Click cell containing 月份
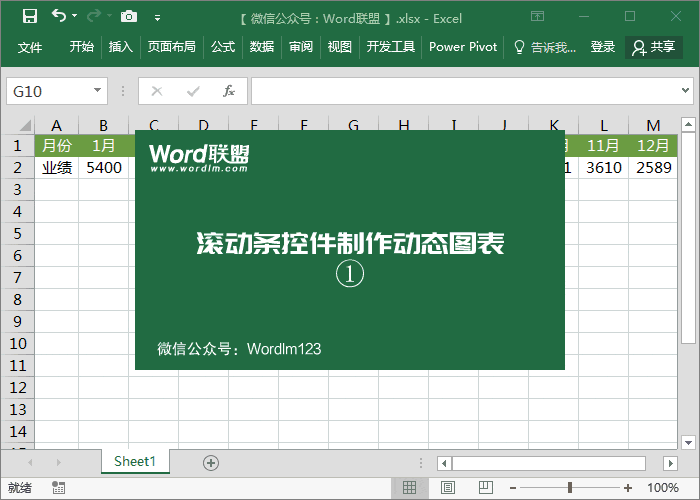 pos(57,146)
